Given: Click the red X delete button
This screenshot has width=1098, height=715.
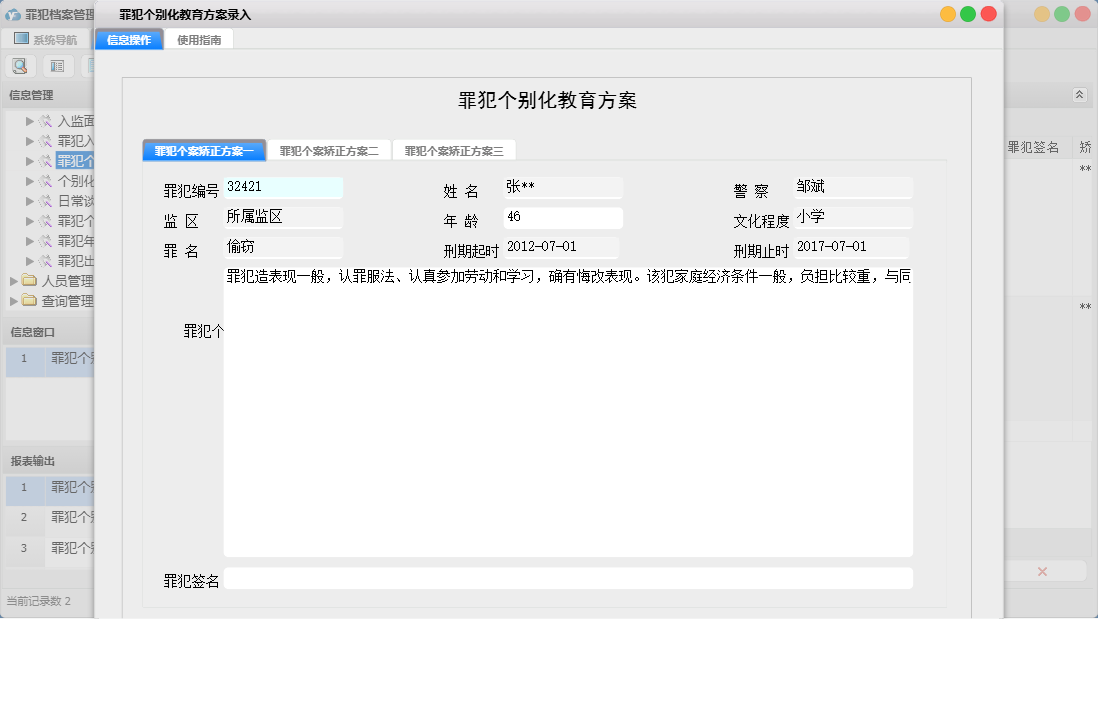Looking at the screenshot, I should tap(1042, 570).
